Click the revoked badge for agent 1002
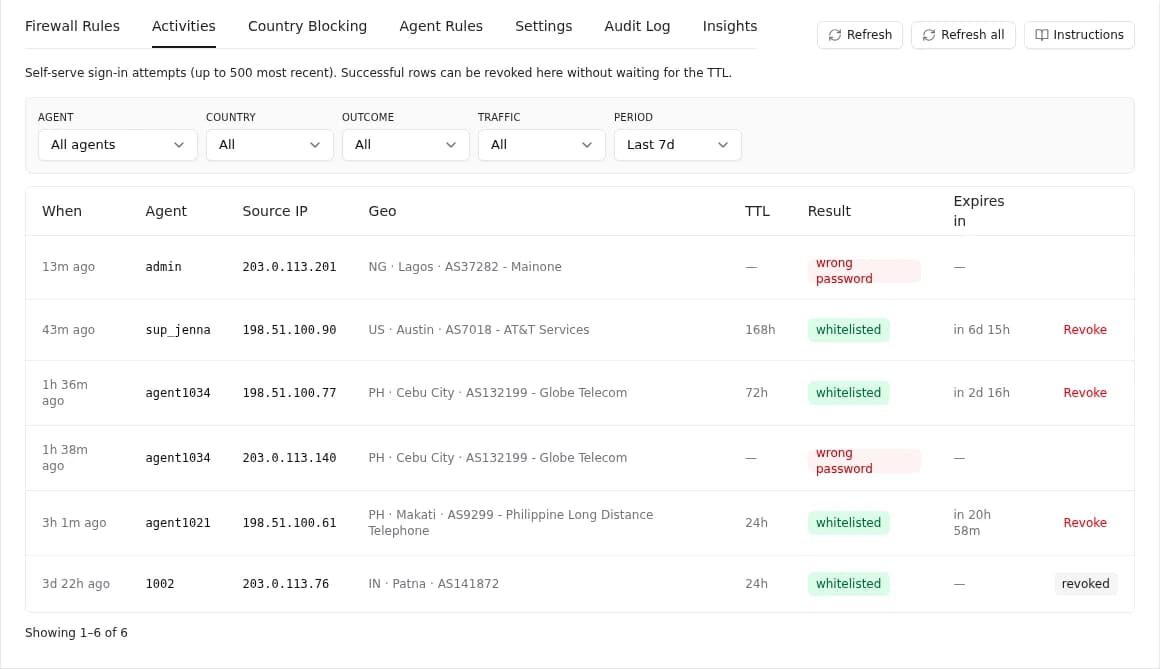 tap(1085, 584)
